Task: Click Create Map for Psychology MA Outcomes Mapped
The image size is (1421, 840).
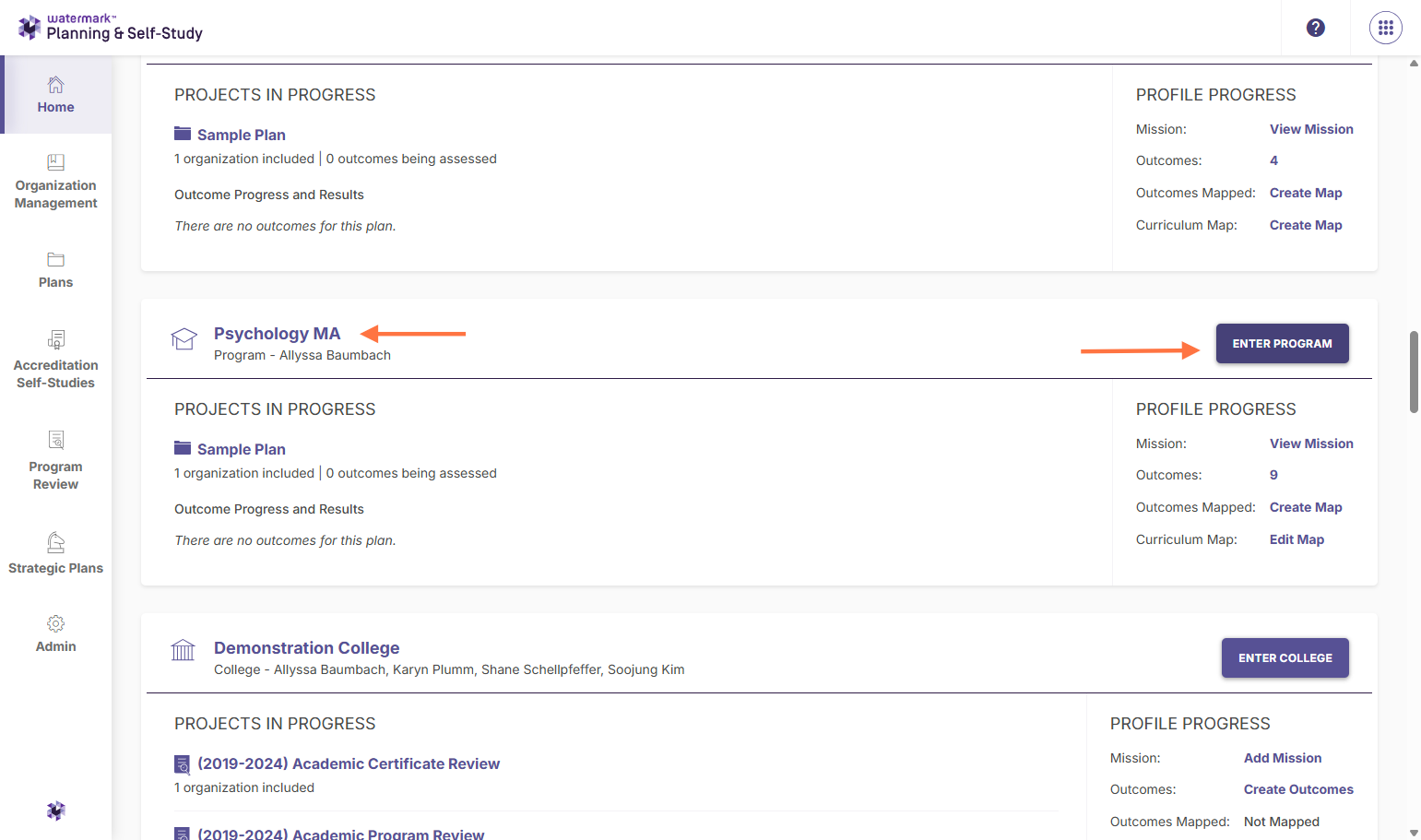Action: coord(1306,507)
